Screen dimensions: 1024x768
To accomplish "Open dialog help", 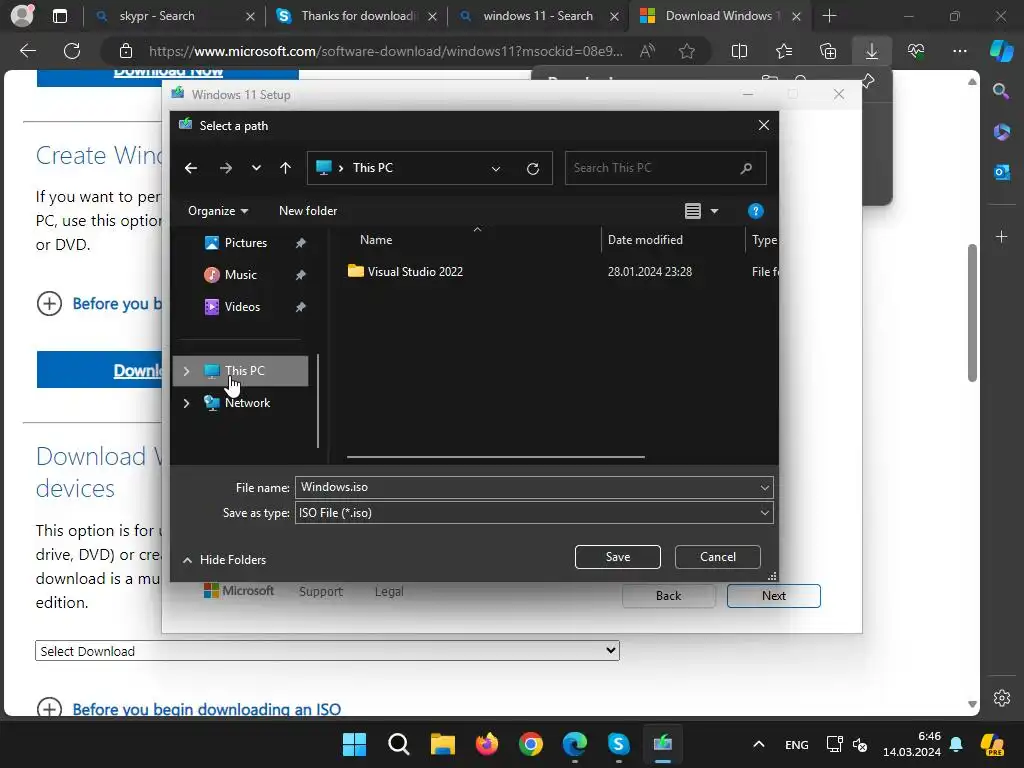I will [x=756, y=211].
